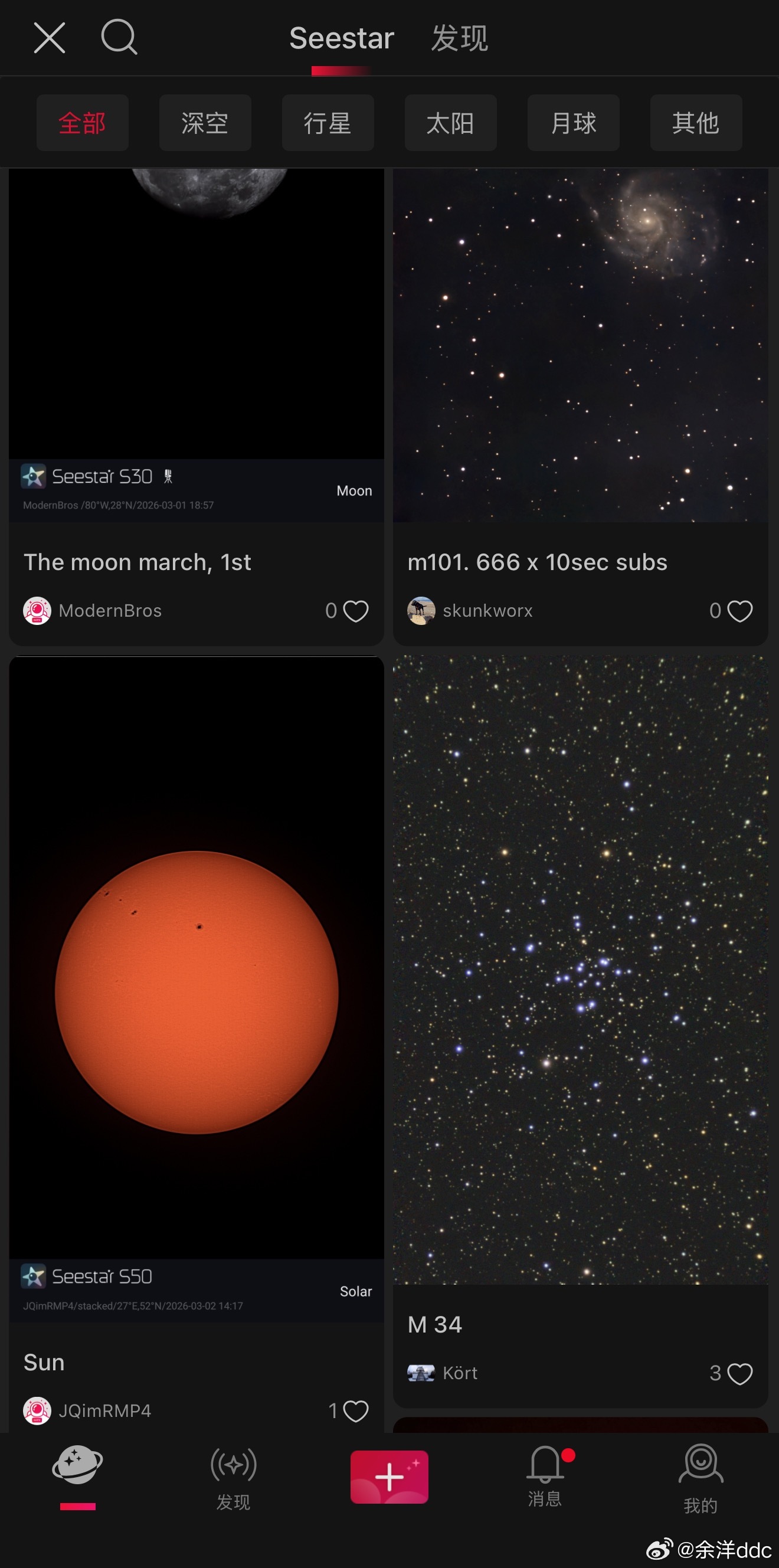Like the M 34 post heart

point(740,1374)
